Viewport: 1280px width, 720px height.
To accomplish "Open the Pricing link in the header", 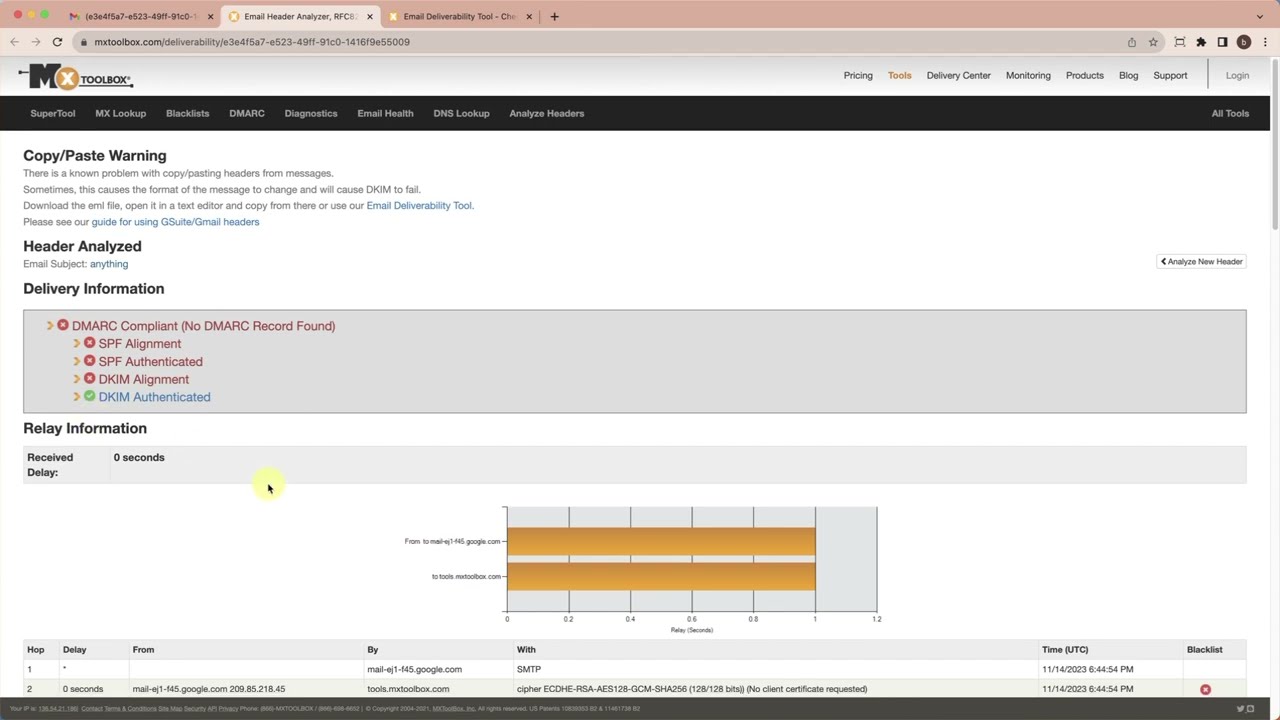I will click(858, 75).
